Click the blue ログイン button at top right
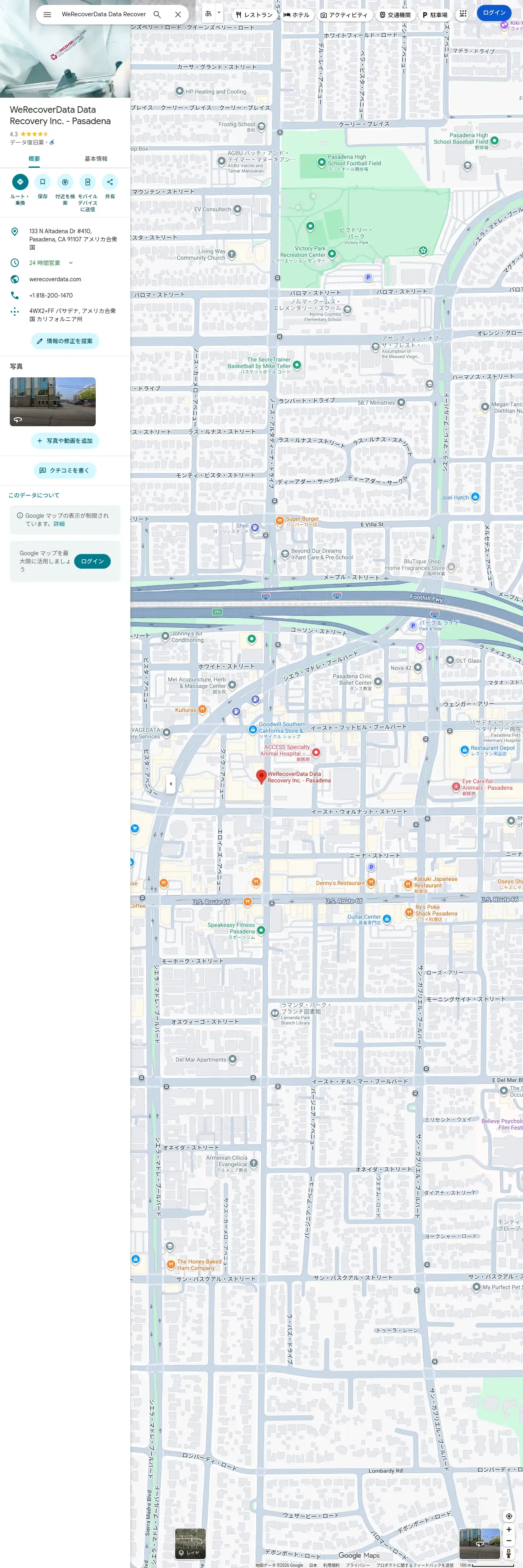The height and width of the screenshot is (1568, 523). coord(494,13)
